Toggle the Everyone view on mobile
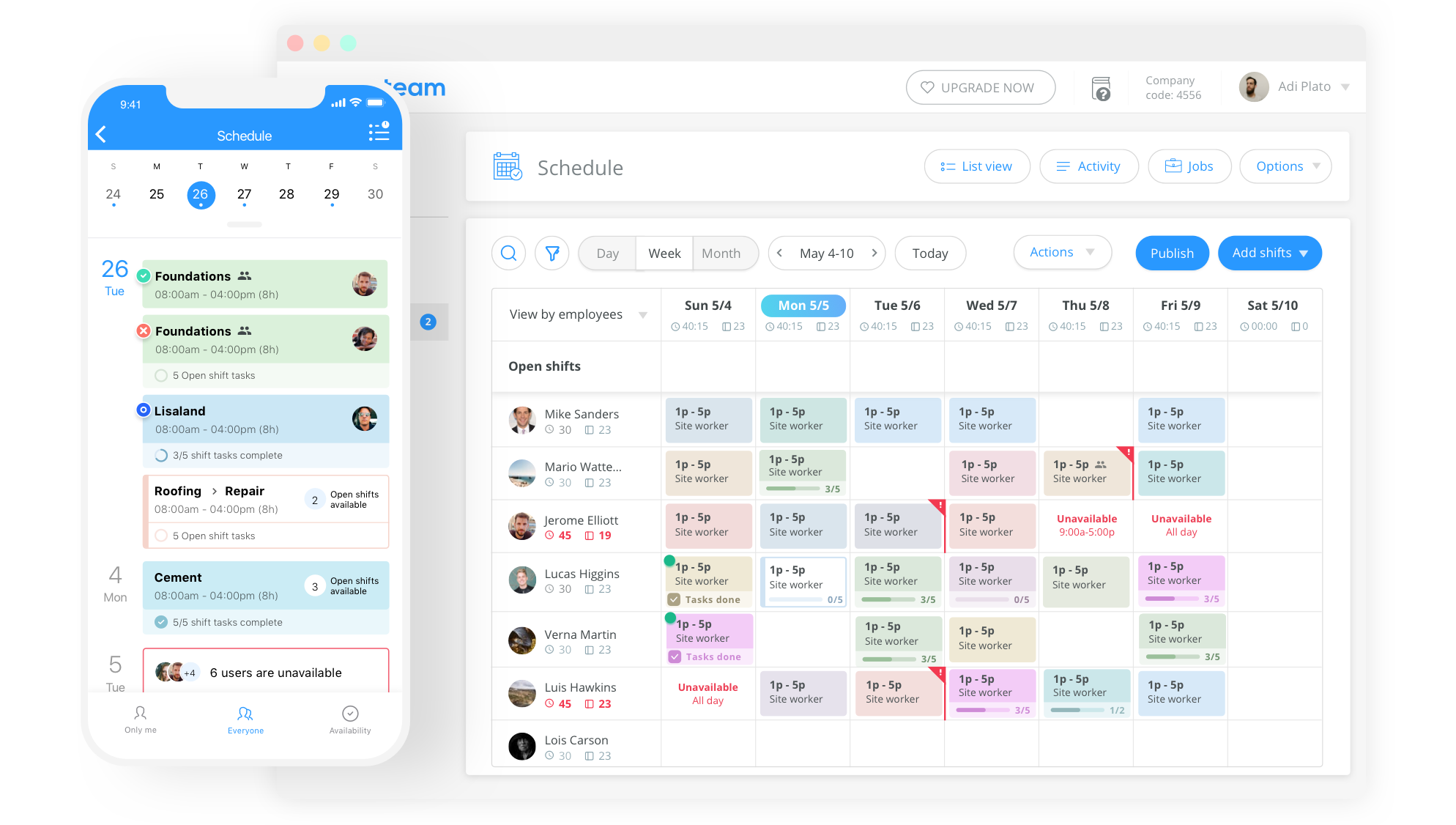 (x=245, y=720)
